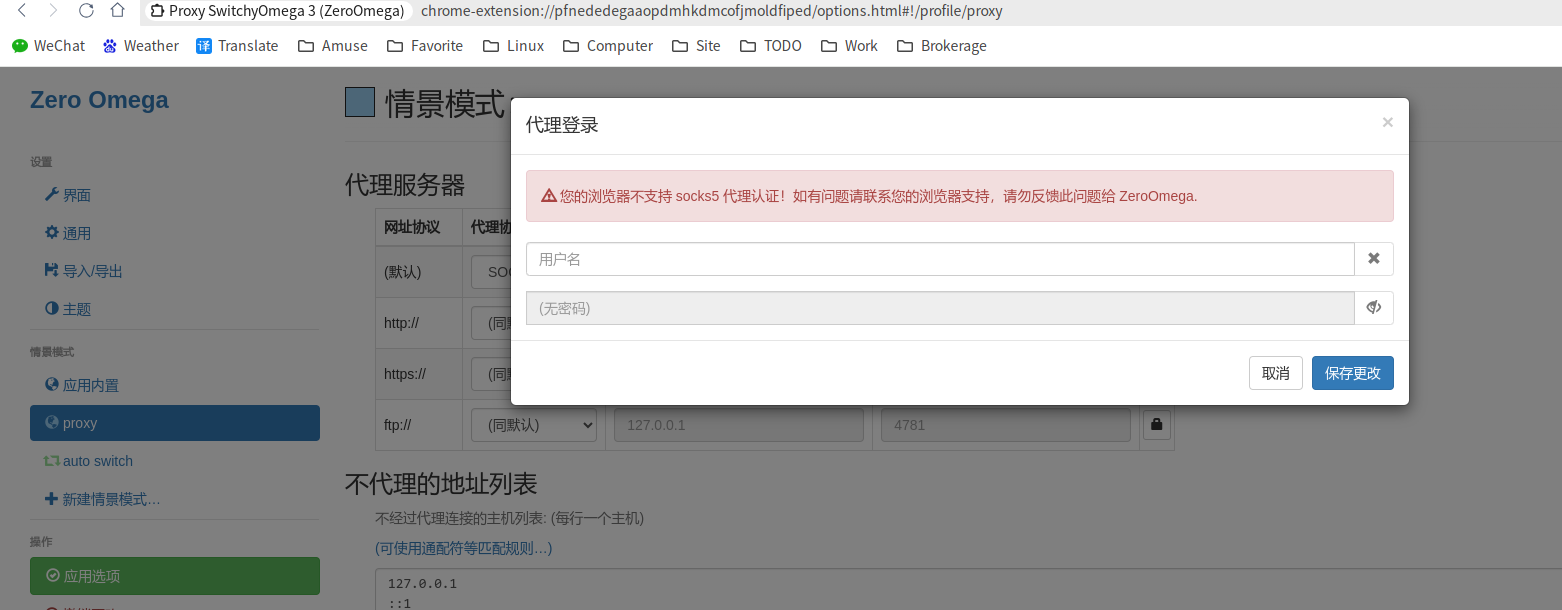This screenshot has width=1562, height=610.
Task: Open the Work bookmarks folder
Action: 849,46
